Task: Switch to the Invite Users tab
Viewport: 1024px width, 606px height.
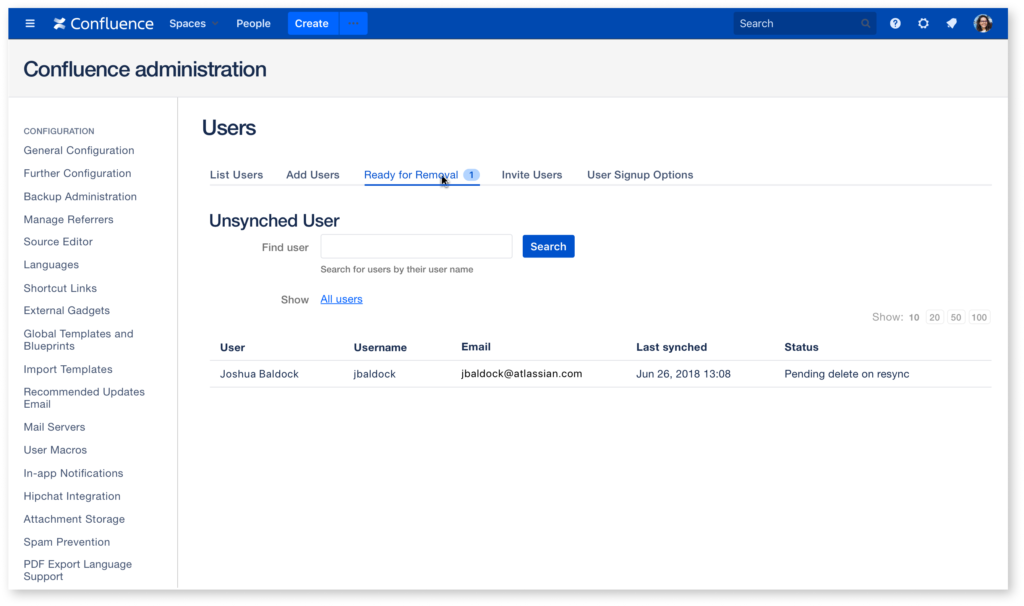Action: 532,175
